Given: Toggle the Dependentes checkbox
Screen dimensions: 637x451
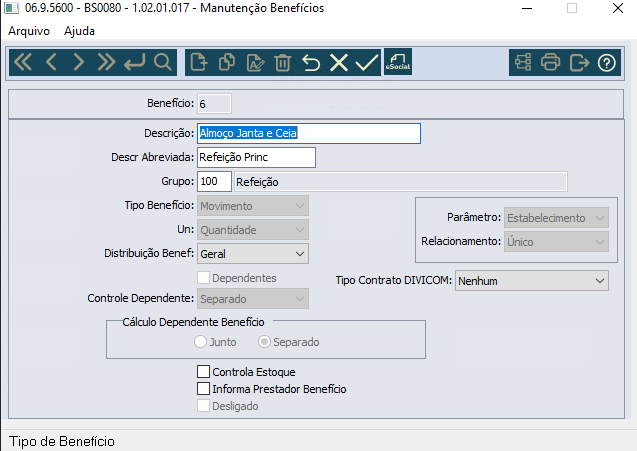Looking at the screenshot, I should coord(203,278).
